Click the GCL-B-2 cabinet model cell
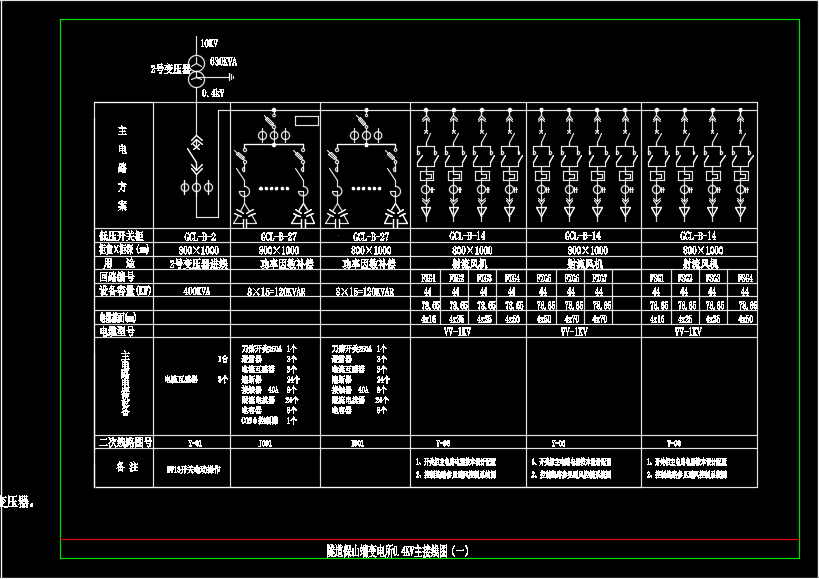 (200, 237)
